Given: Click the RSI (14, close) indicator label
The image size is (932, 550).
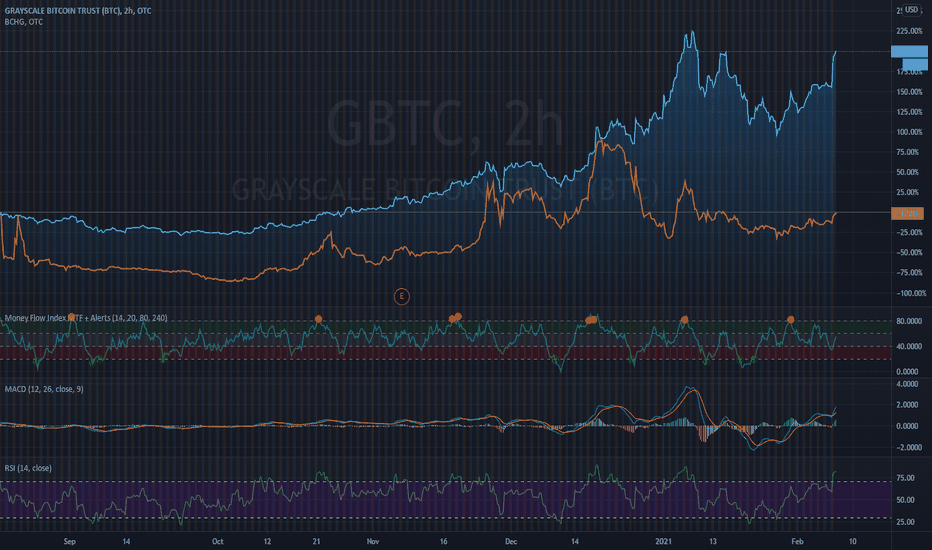Looking at the screenshot, I should [28, 468].
